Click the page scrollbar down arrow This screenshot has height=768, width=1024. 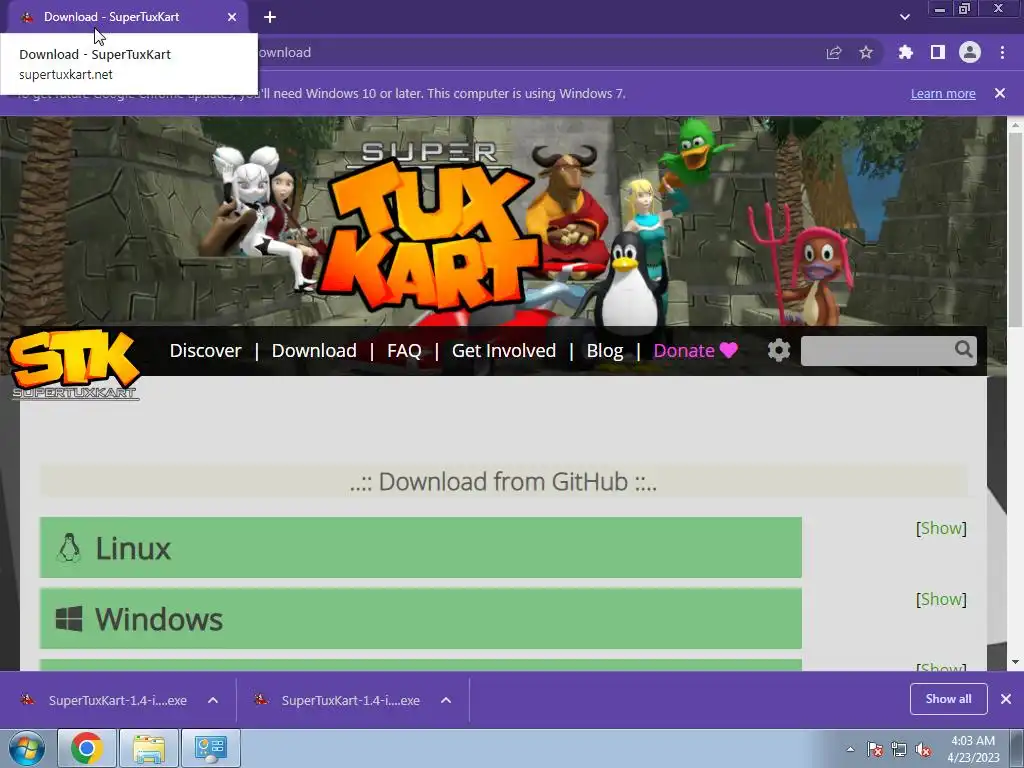[1016, 662]
